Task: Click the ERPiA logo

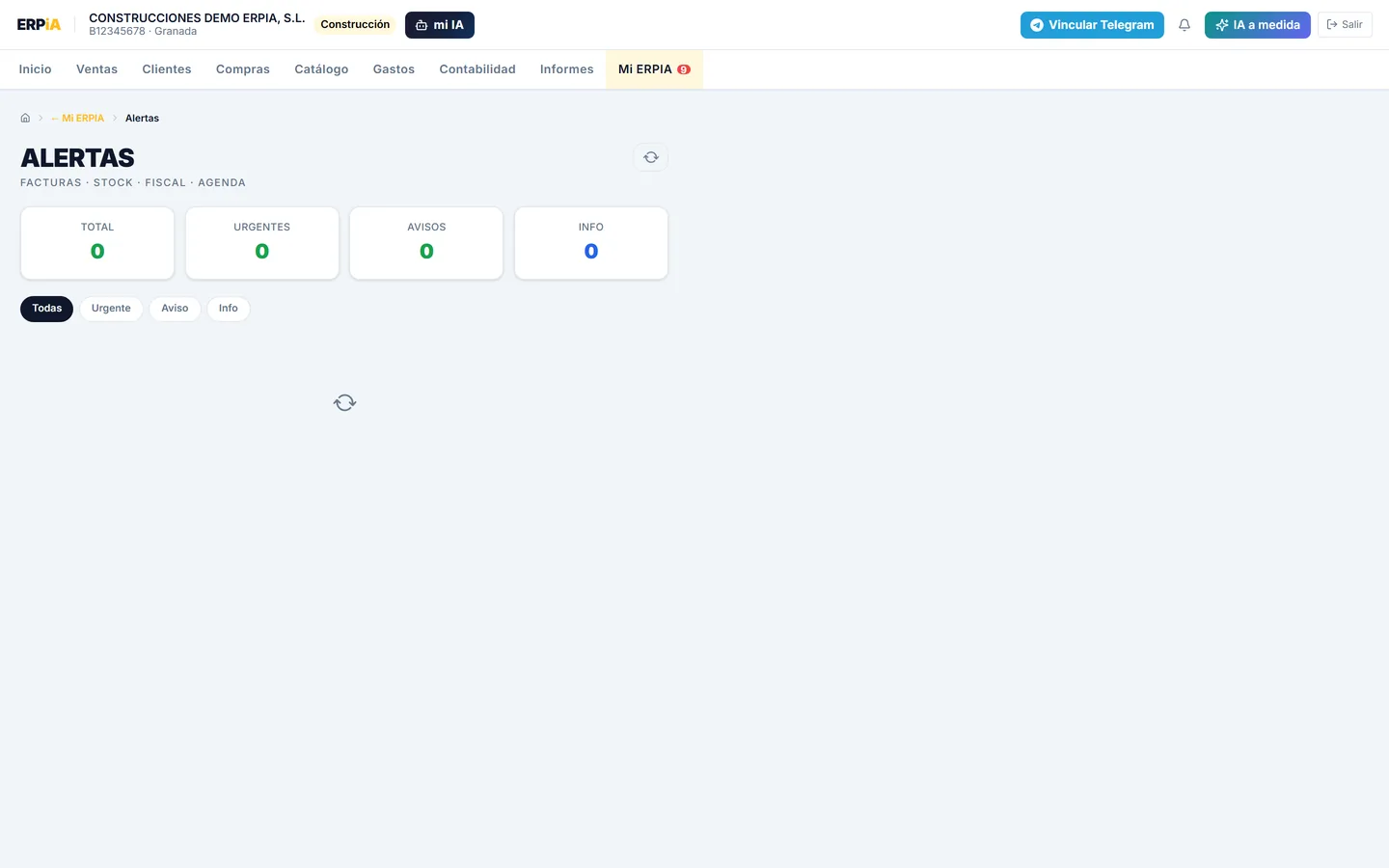Action: [x=39, y=25]
